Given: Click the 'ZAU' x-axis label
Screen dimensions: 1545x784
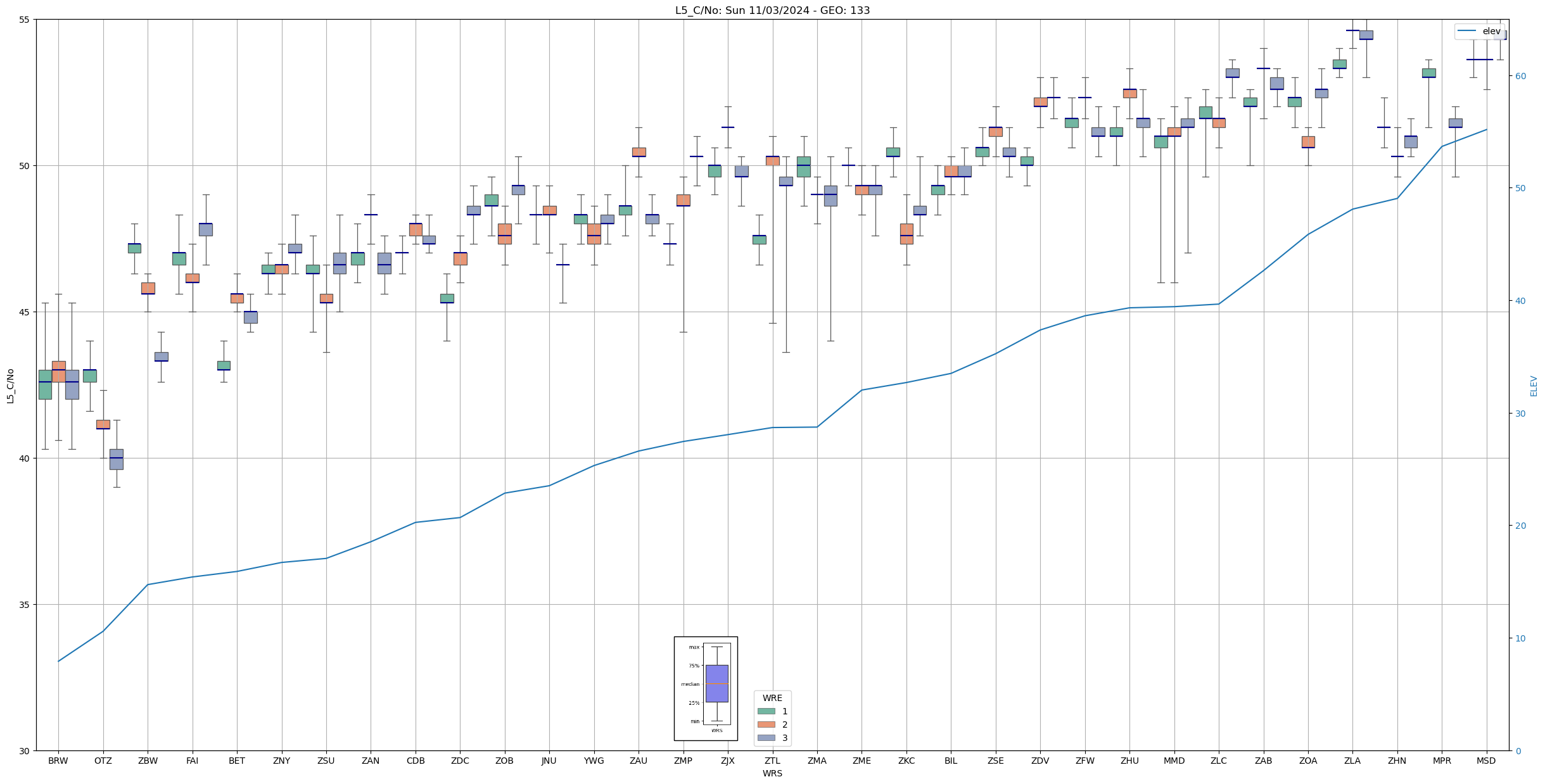Looking at the screenshot, I should (x=639, y=761).
